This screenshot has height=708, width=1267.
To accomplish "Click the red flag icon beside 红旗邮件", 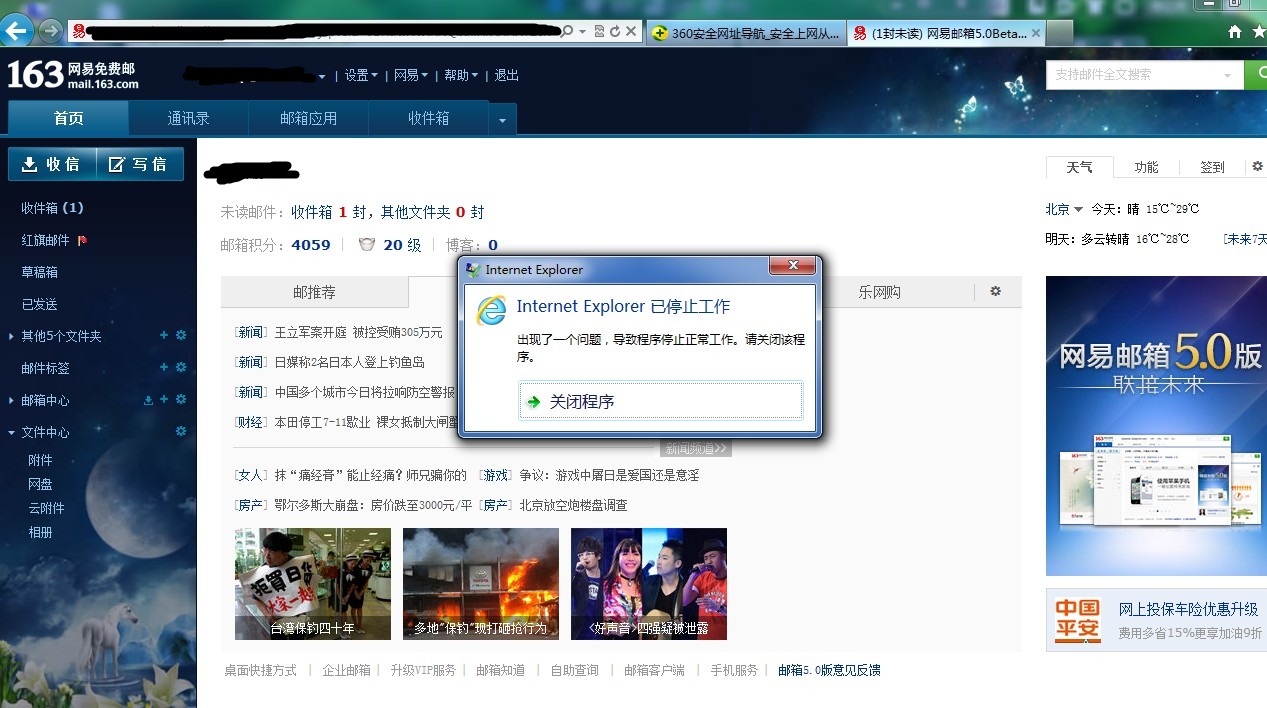I will tap(82, 240).
